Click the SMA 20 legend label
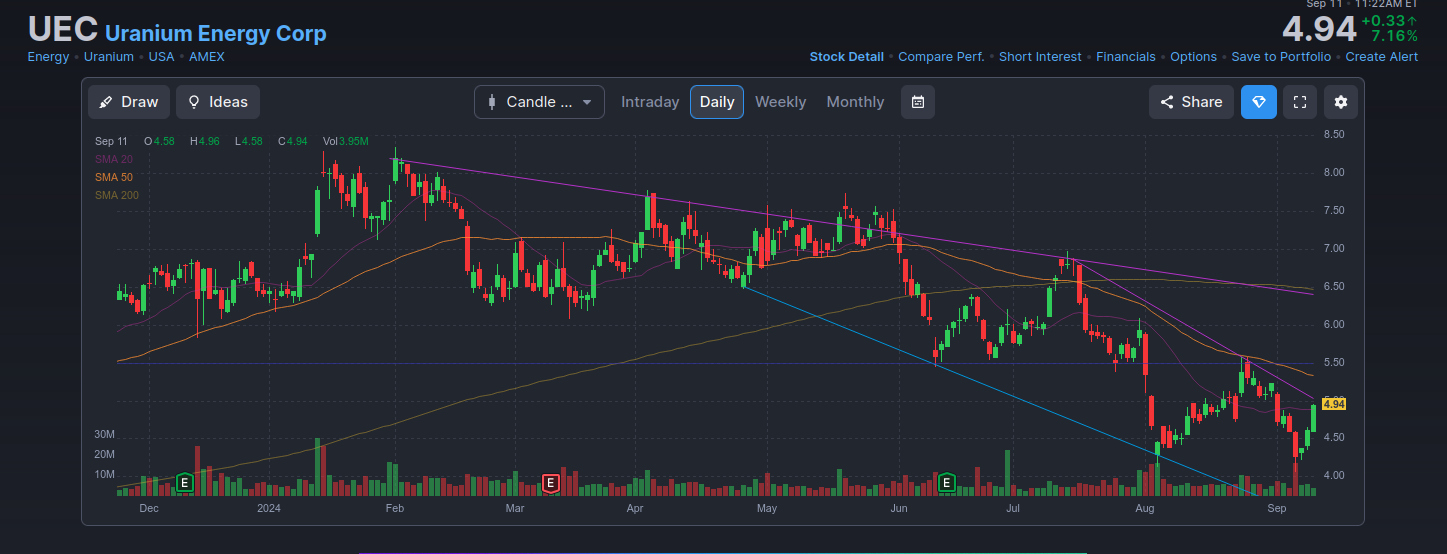Image resolution: width=1447 pixels, height=554 pixels. tap(114, 159)
